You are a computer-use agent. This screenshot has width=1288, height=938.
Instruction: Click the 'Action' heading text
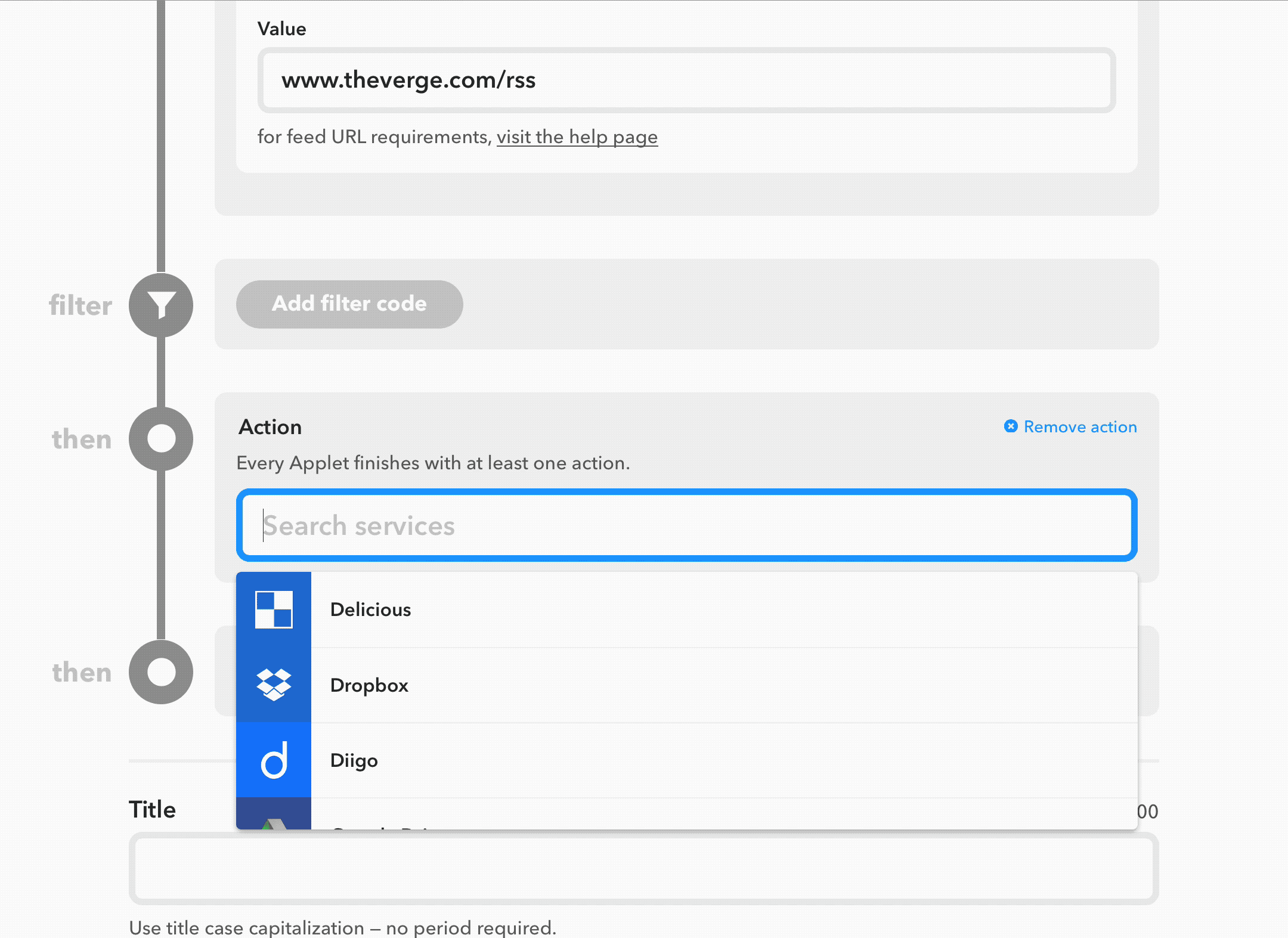270,427
